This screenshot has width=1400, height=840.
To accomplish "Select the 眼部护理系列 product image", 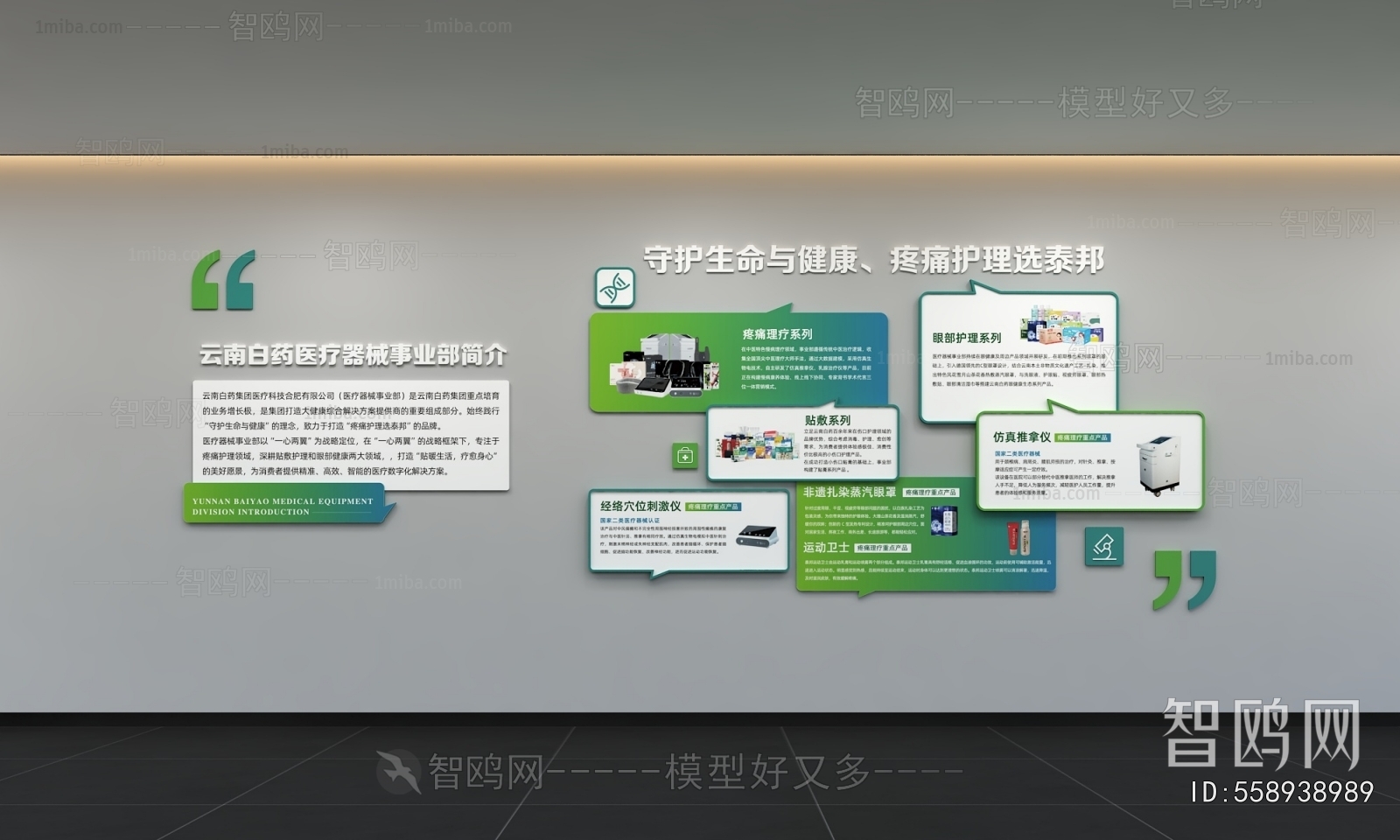I will (x=1066, y=325).
